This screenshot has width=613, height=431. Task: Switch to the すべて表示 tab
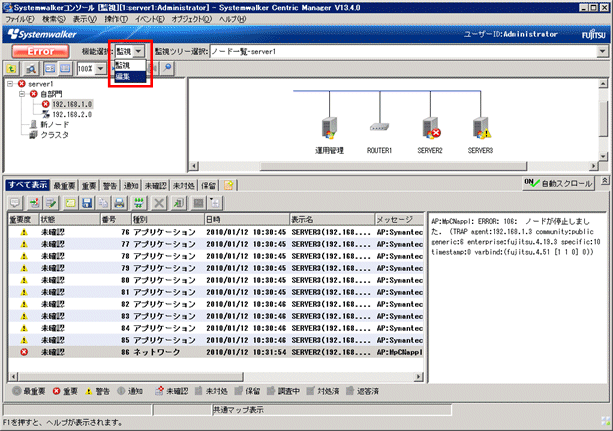[27, 185]
